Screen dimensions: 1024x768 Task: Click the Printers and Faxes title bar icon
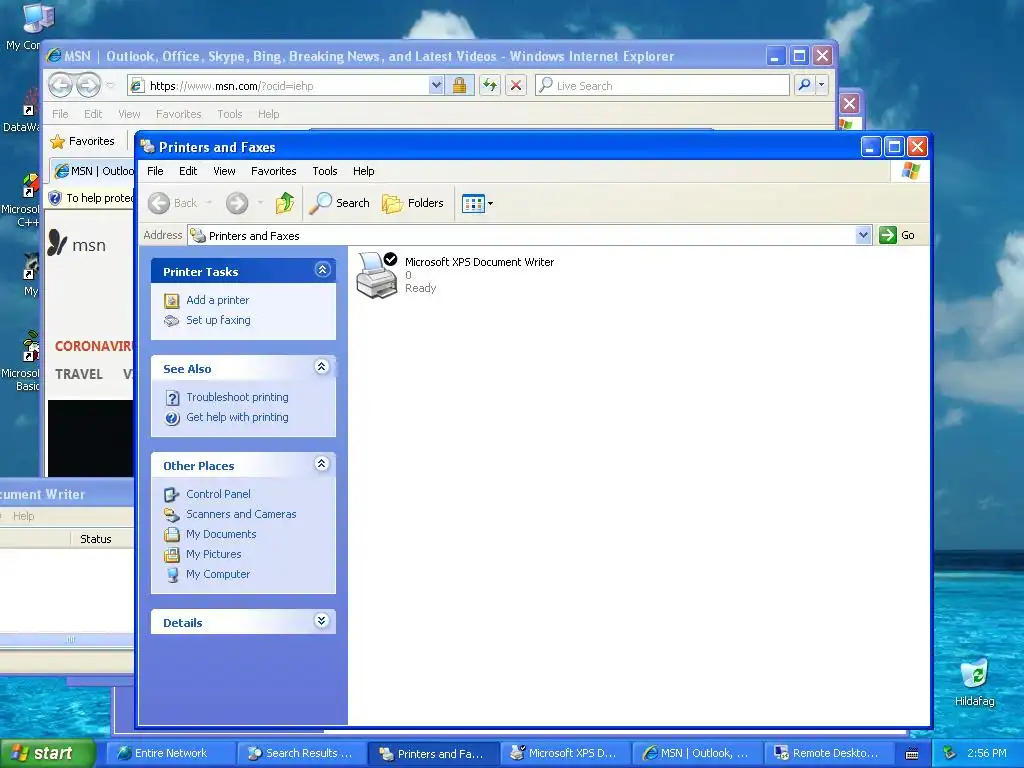pos(148,146)
